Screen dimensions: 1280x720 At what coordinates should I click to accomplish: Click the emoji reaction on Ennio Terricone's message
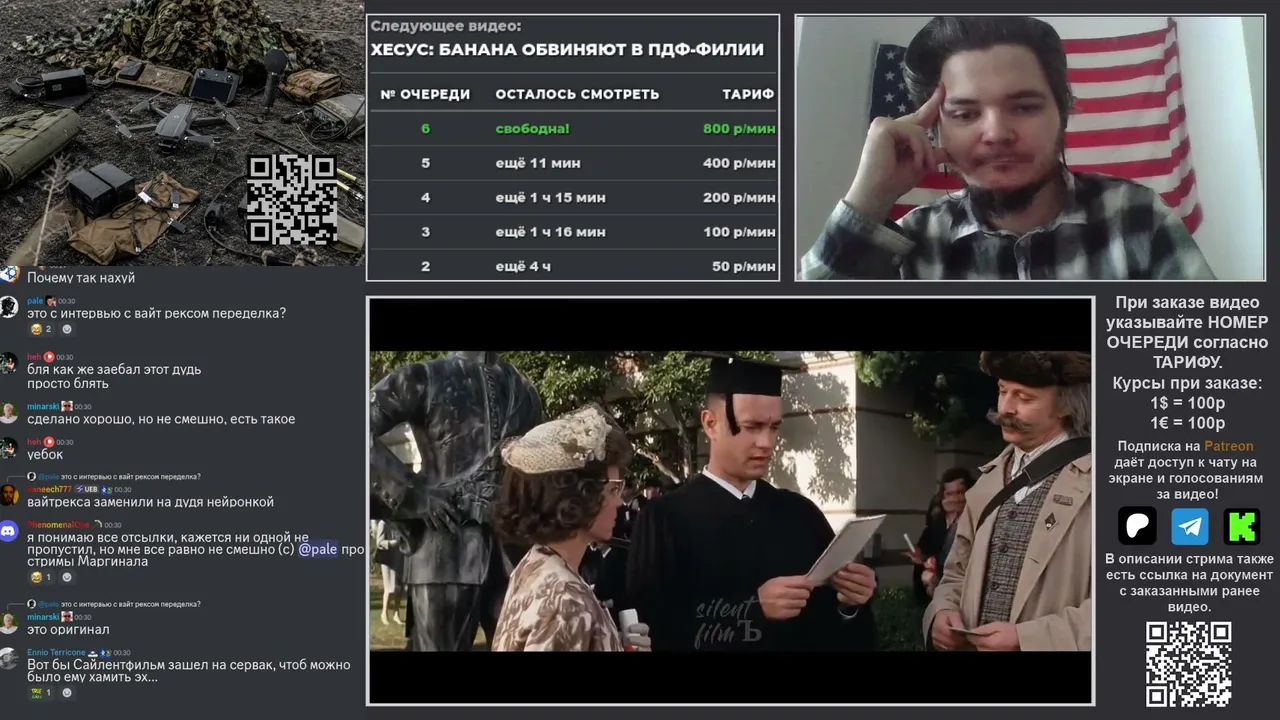coord(40,692)
